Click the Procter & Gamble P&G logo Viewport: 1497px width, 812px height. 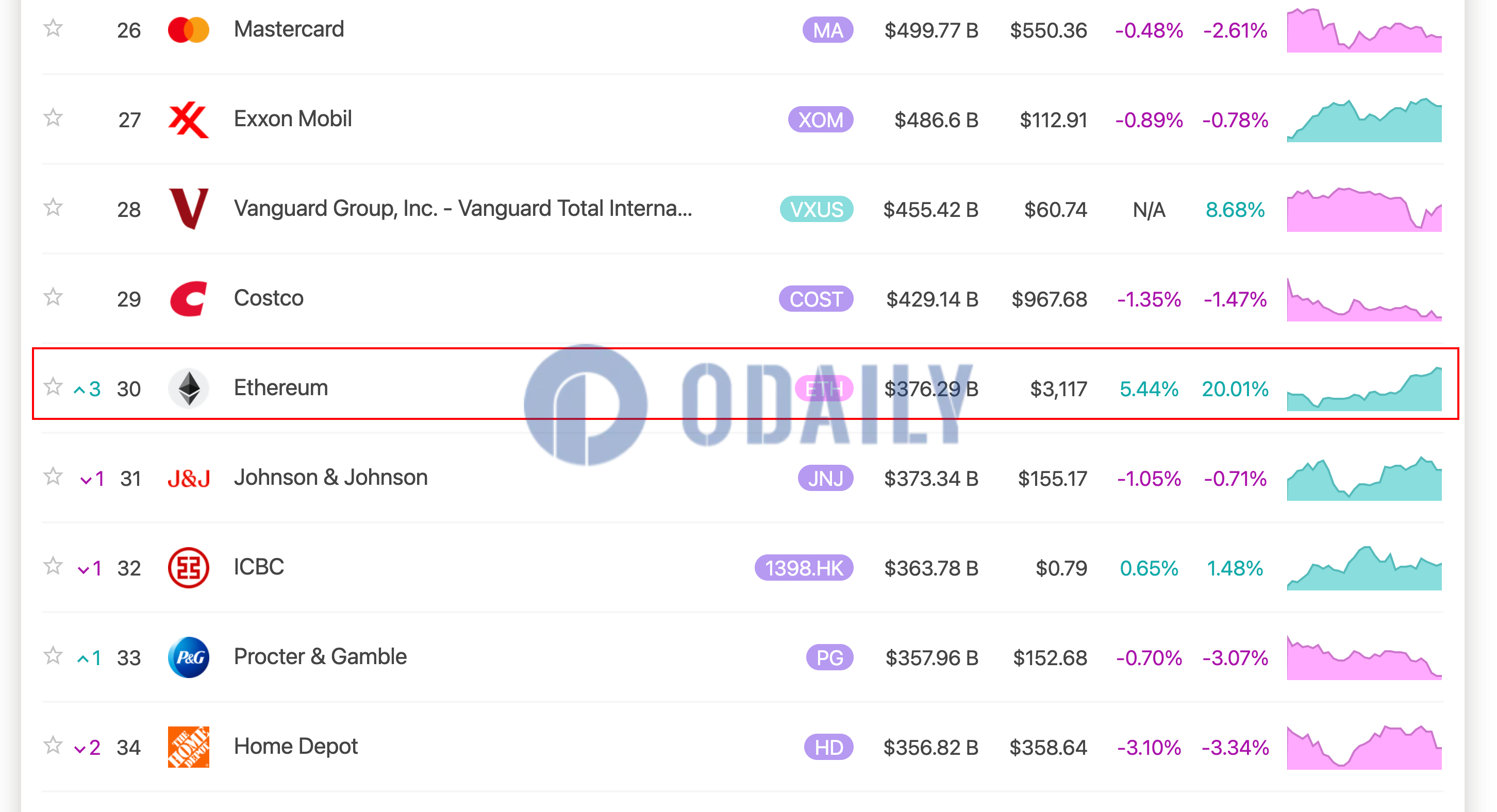tap(188, 657)
